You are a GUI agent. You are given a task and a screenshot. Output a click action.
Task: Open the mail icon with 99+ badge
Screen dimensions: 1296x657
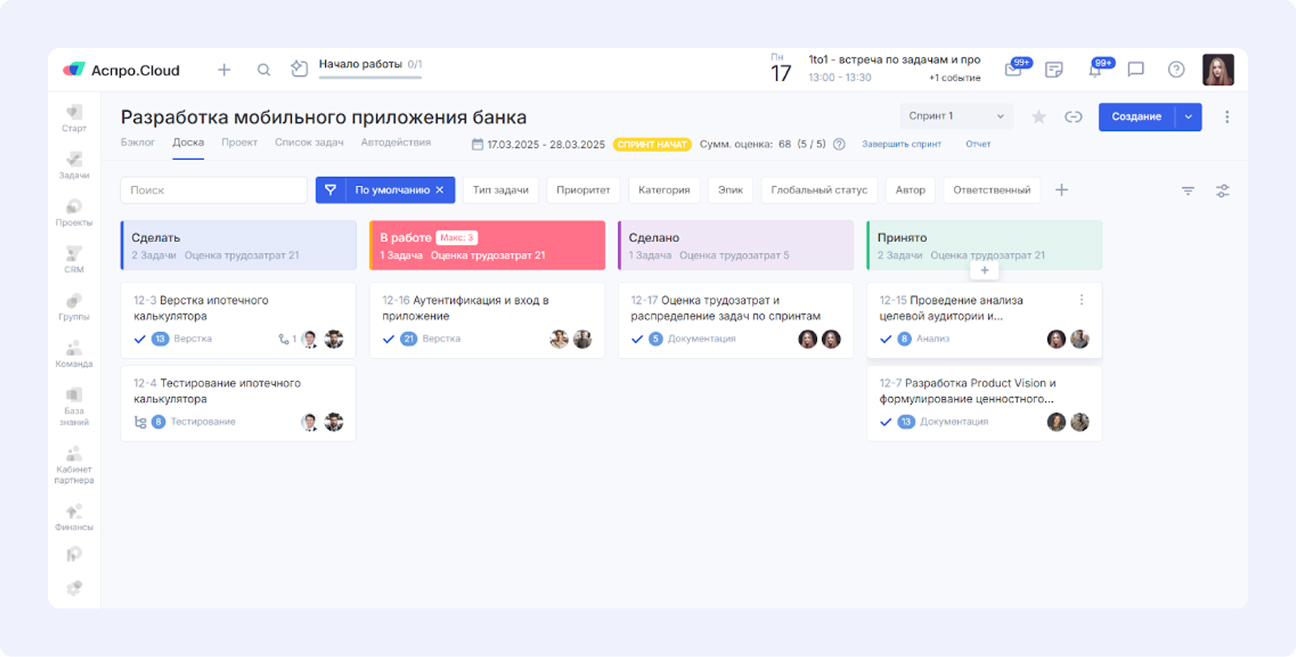point(1013,69)
